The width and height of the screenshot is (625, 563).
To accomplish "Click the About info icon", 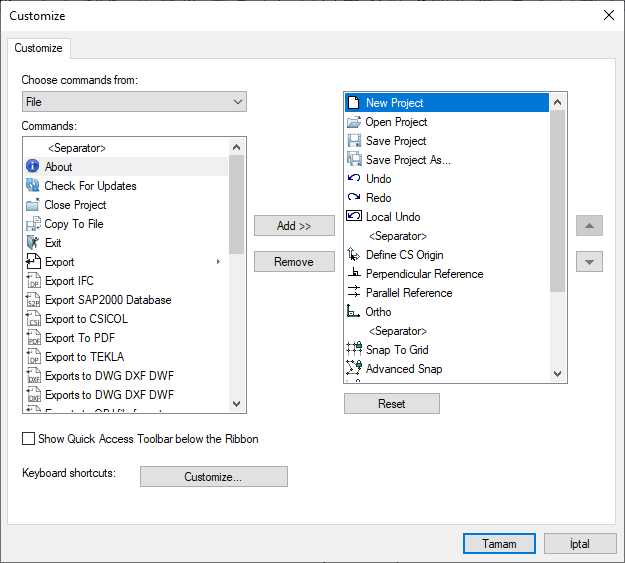I will 32,167.
